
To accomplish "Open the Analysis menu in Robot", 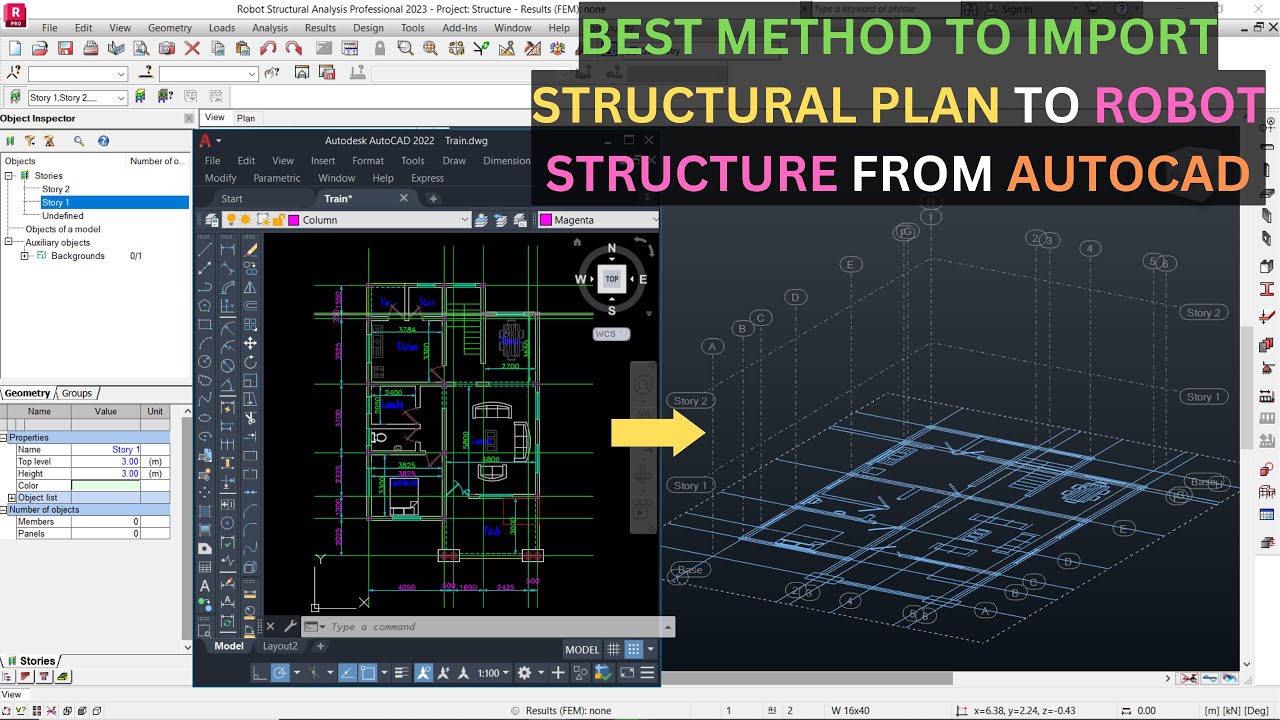I will pyautogui.click(x=270, y=28).
